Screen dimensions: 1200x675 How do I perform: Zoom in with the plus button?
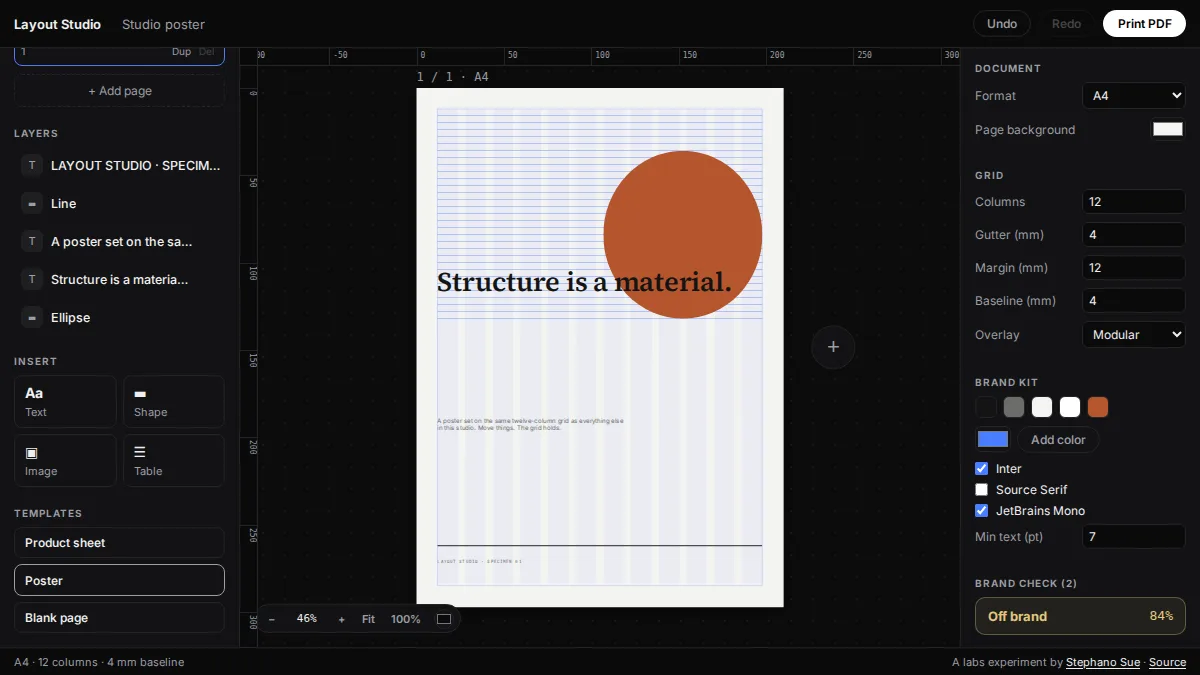(x=341, y=619)
